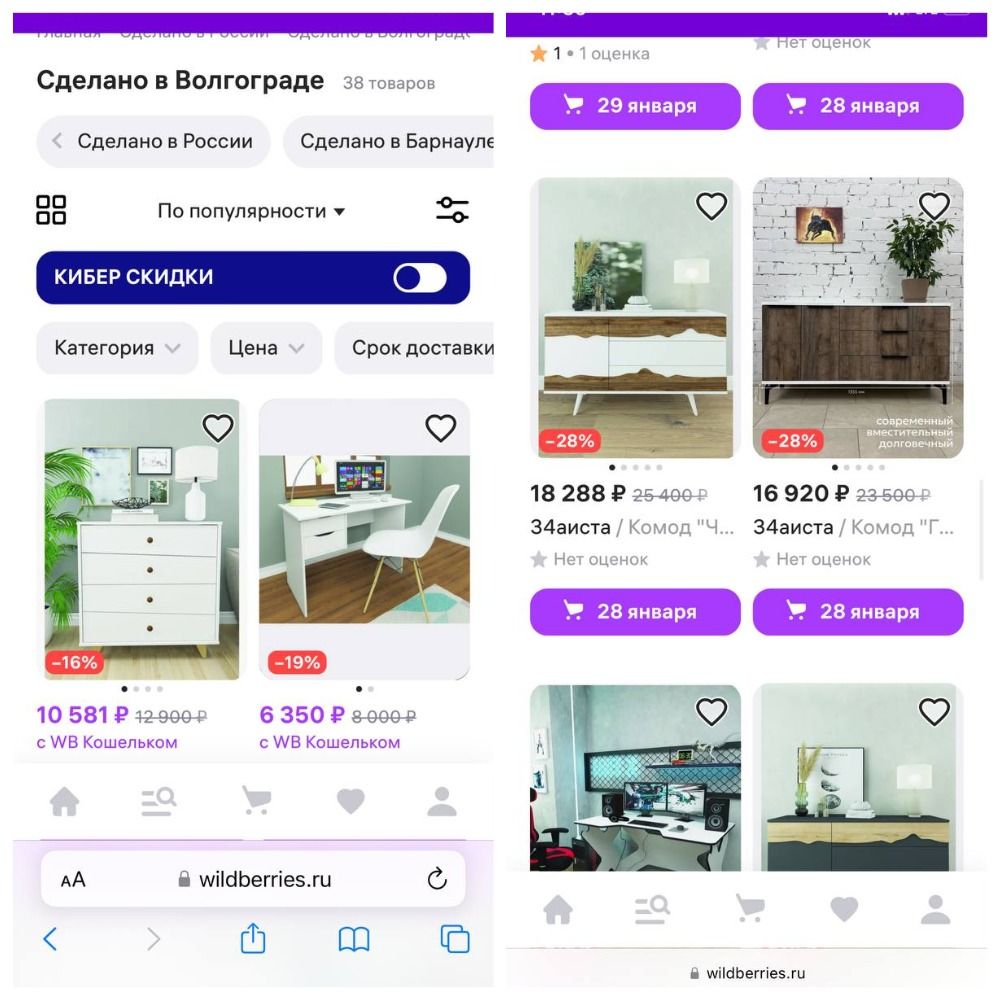Screen dimensions: 1000x1000
Task: Reload the wildberries.ru page
Action: pos(437,879)
